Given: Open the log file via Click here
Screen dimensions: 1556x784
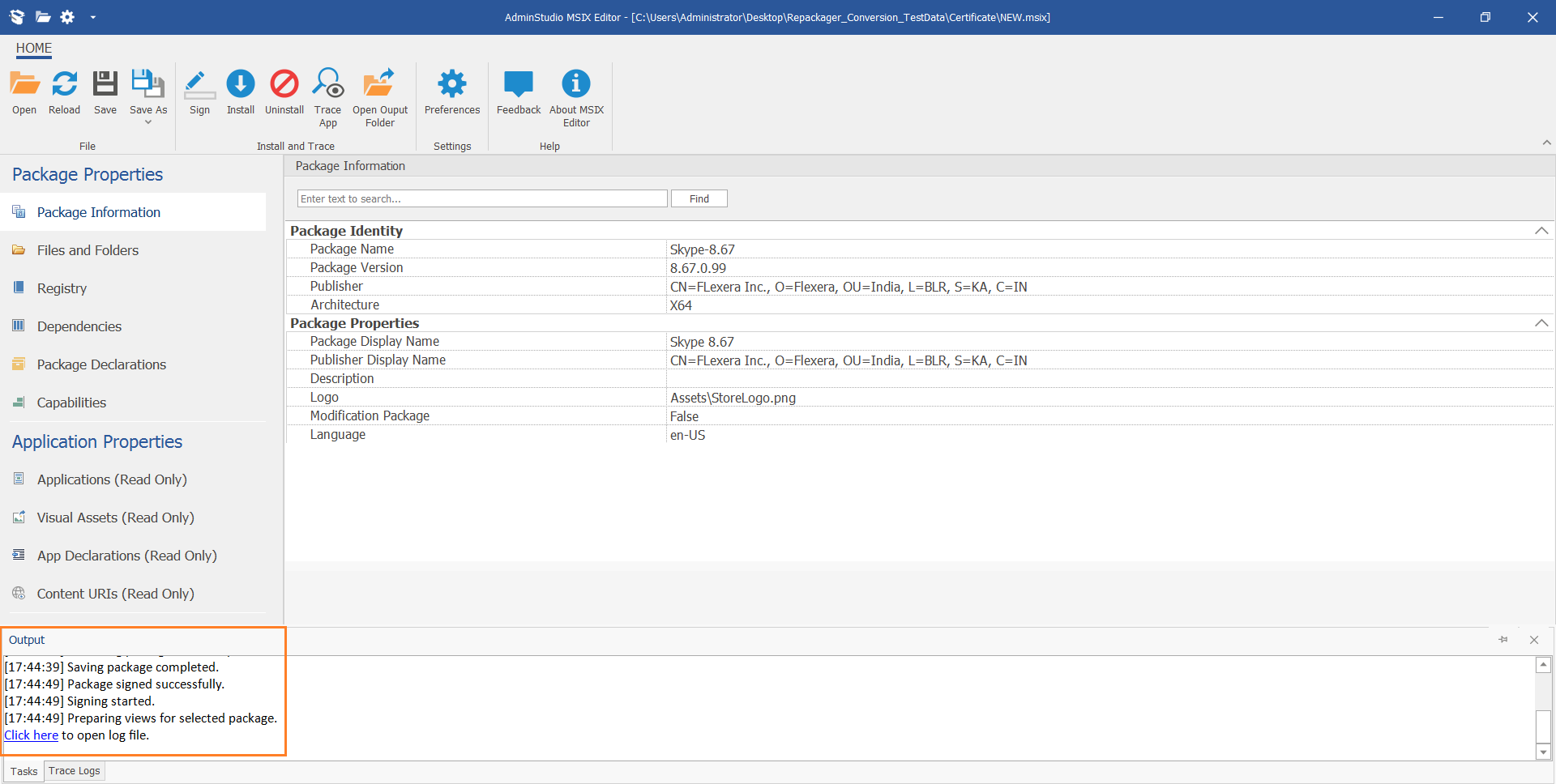Looking at the screenshot, I should (x=31, y=735).
